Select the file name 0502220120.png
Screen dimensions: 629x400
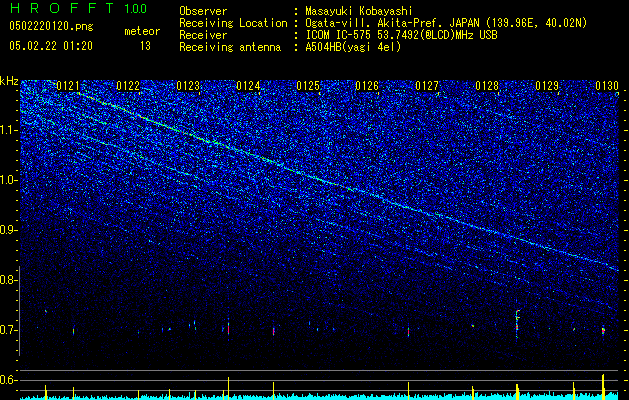point(51,26)
